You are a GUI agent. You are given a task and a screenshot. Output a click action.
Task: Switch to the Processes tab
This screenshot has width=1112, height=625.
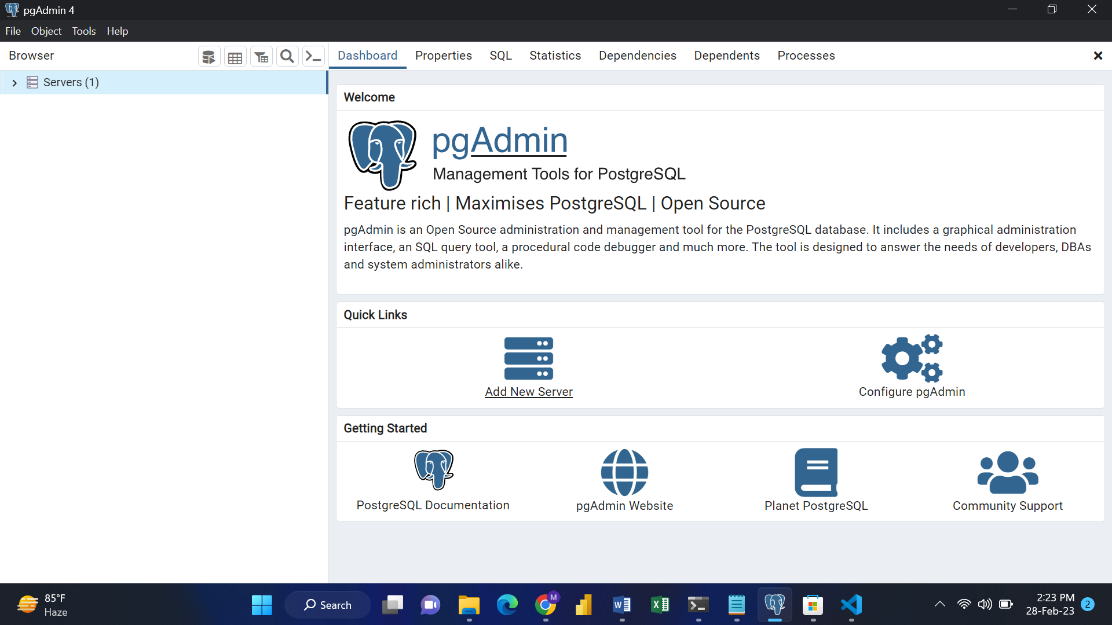point(806,55)
